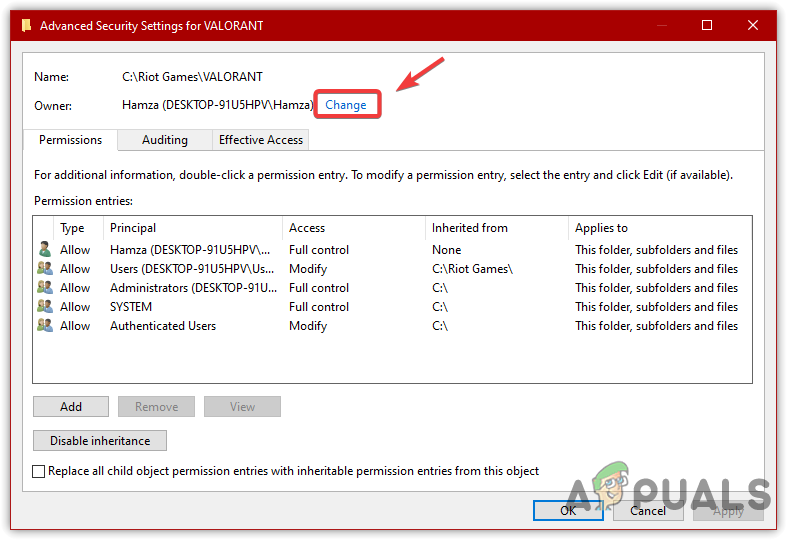Sort by the Type column header
Image resolution: width=787 pixels, height=540 pixels.
pos(78,228)
